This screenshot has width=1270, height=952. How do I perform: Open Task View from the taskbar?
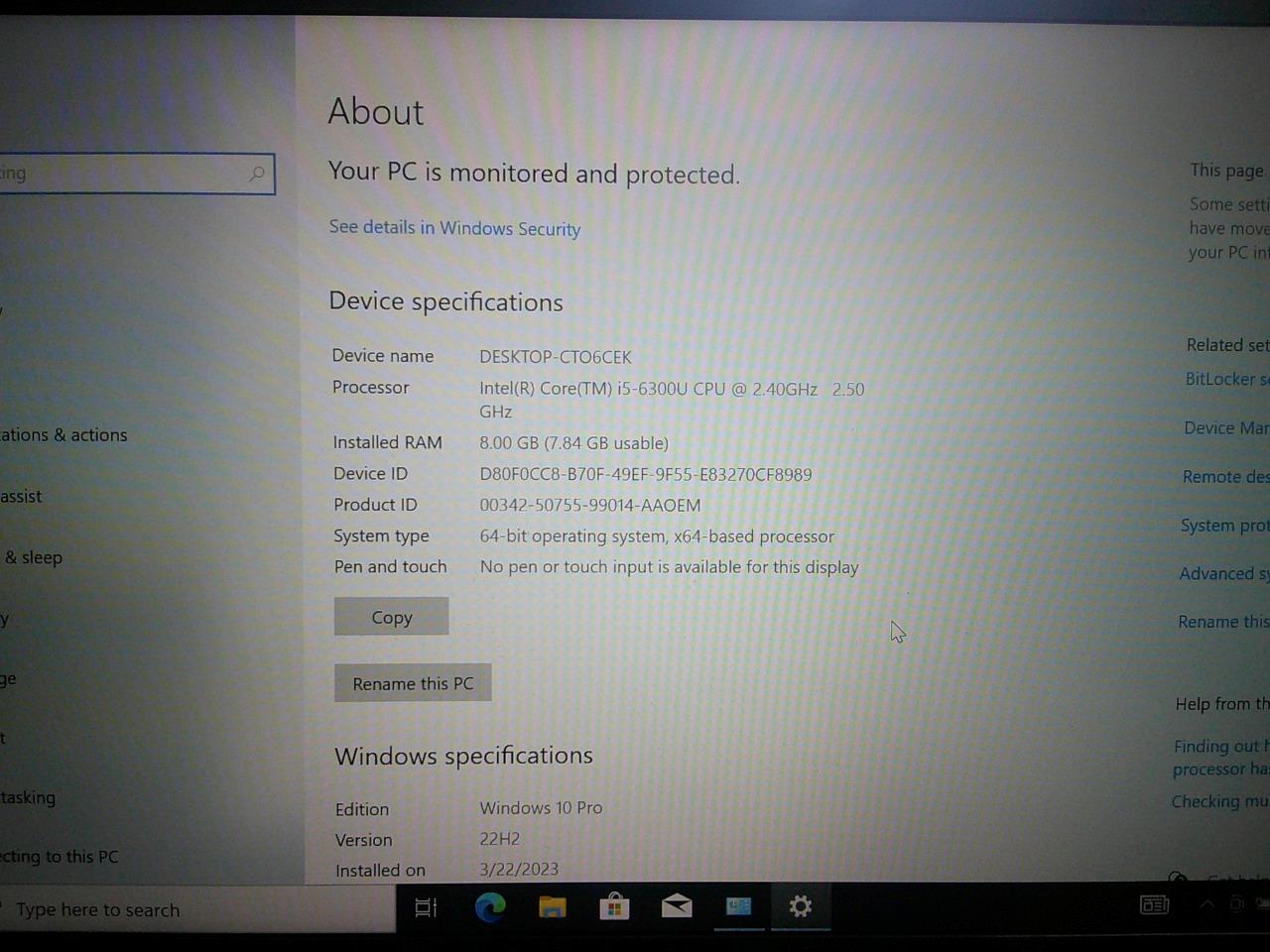[x=426, y=907]
